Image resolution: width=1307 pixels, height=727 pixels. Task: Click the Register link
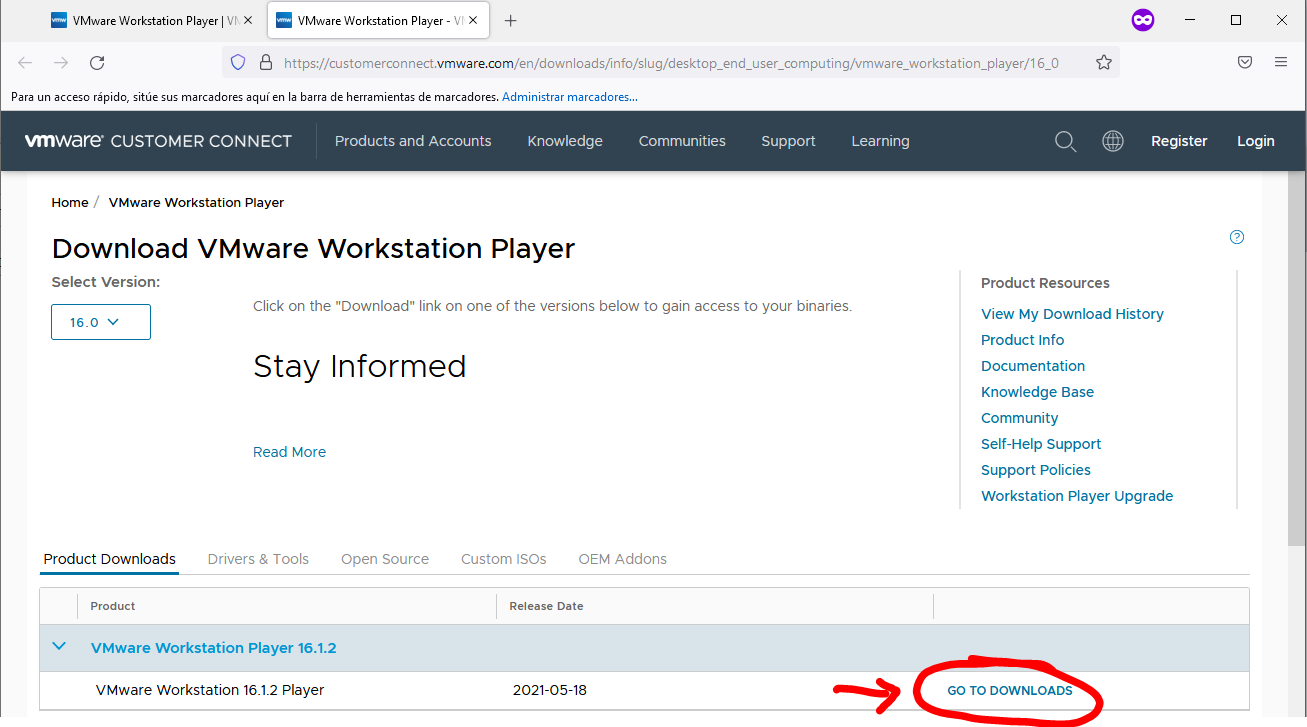click(x=1179, y=141)
